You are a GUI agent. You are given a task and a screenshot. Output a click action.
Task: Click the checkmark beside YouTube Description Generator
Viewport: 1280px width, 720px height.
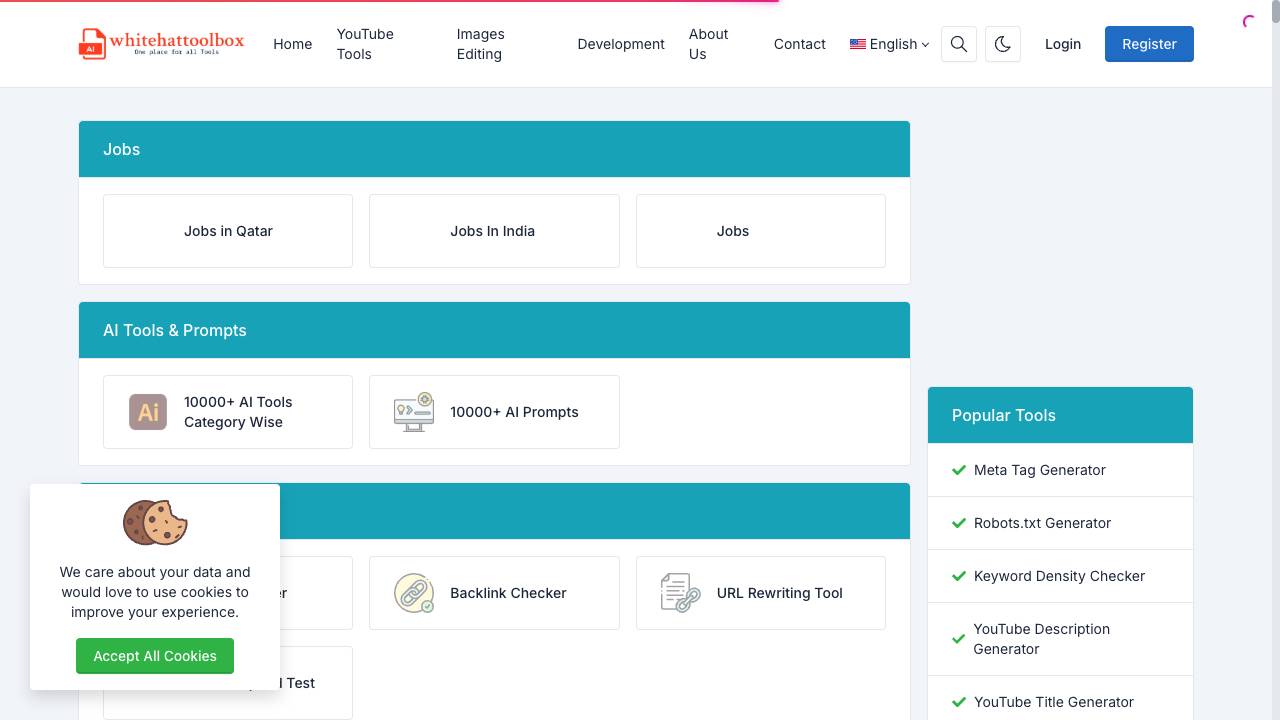[959, 639]
